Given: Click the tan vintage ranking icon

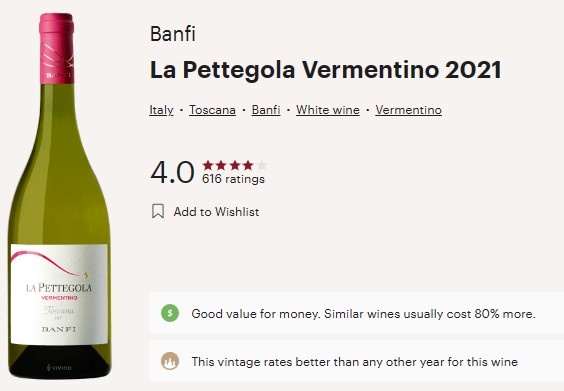Looking at the screenshot, I should pyautogui.click(x=170, y=361).
